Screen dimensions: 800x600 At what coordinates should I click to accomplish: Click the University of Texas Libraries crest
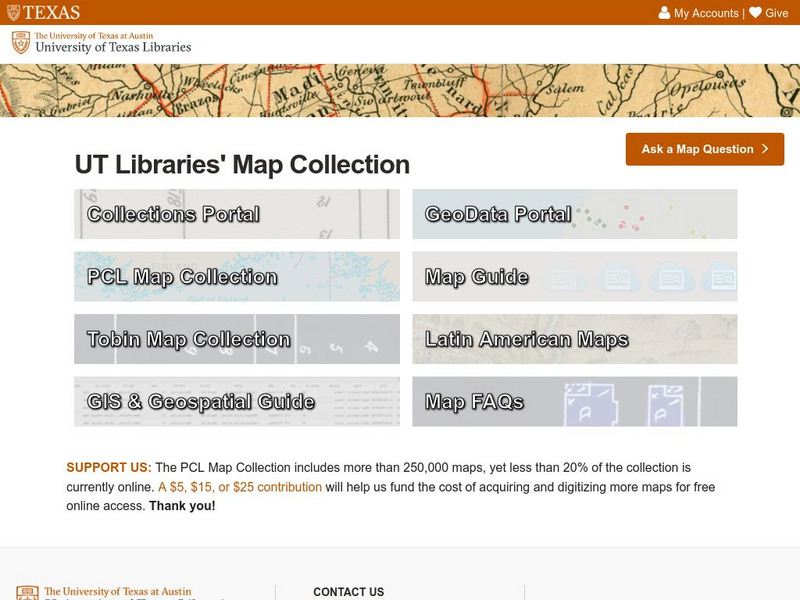pos(21,43)
